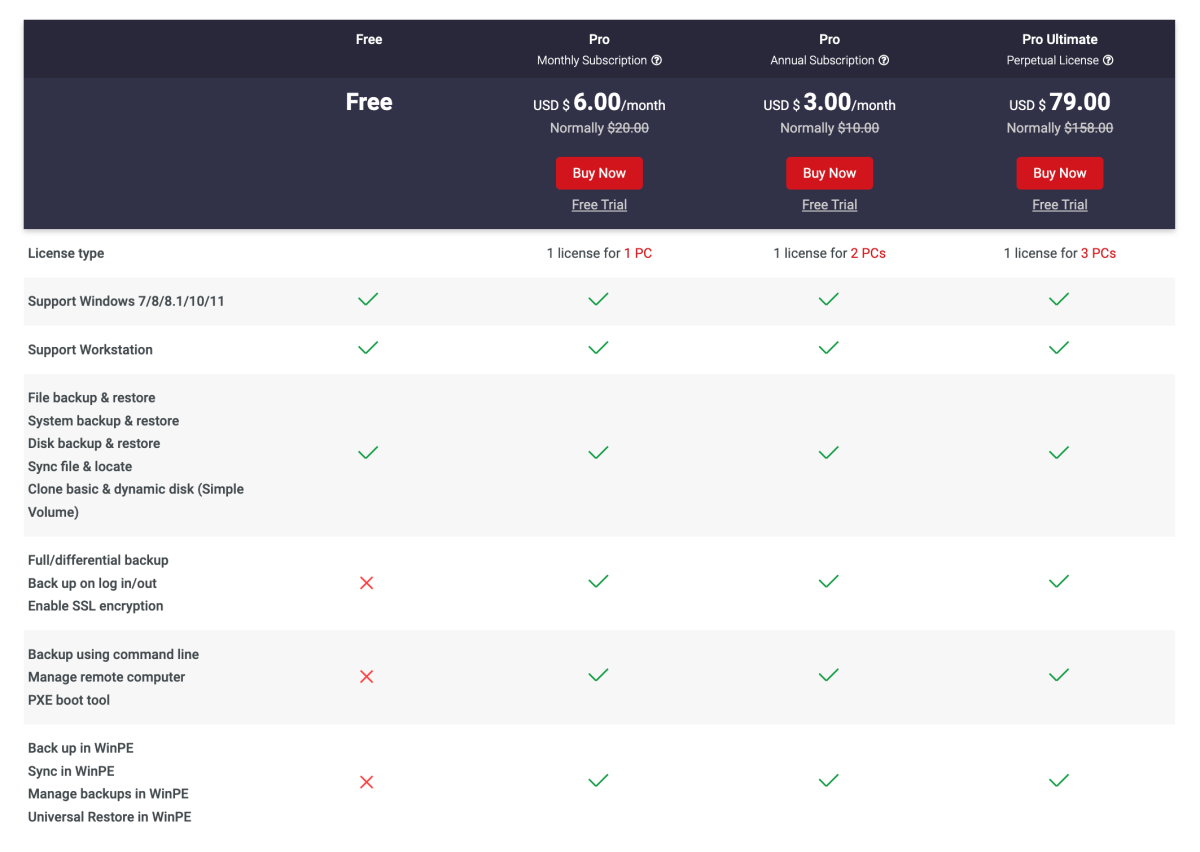Click red X for Backup using command line
The width and height of the screenshot is (1200, 852).
click(x=367, y=677)
